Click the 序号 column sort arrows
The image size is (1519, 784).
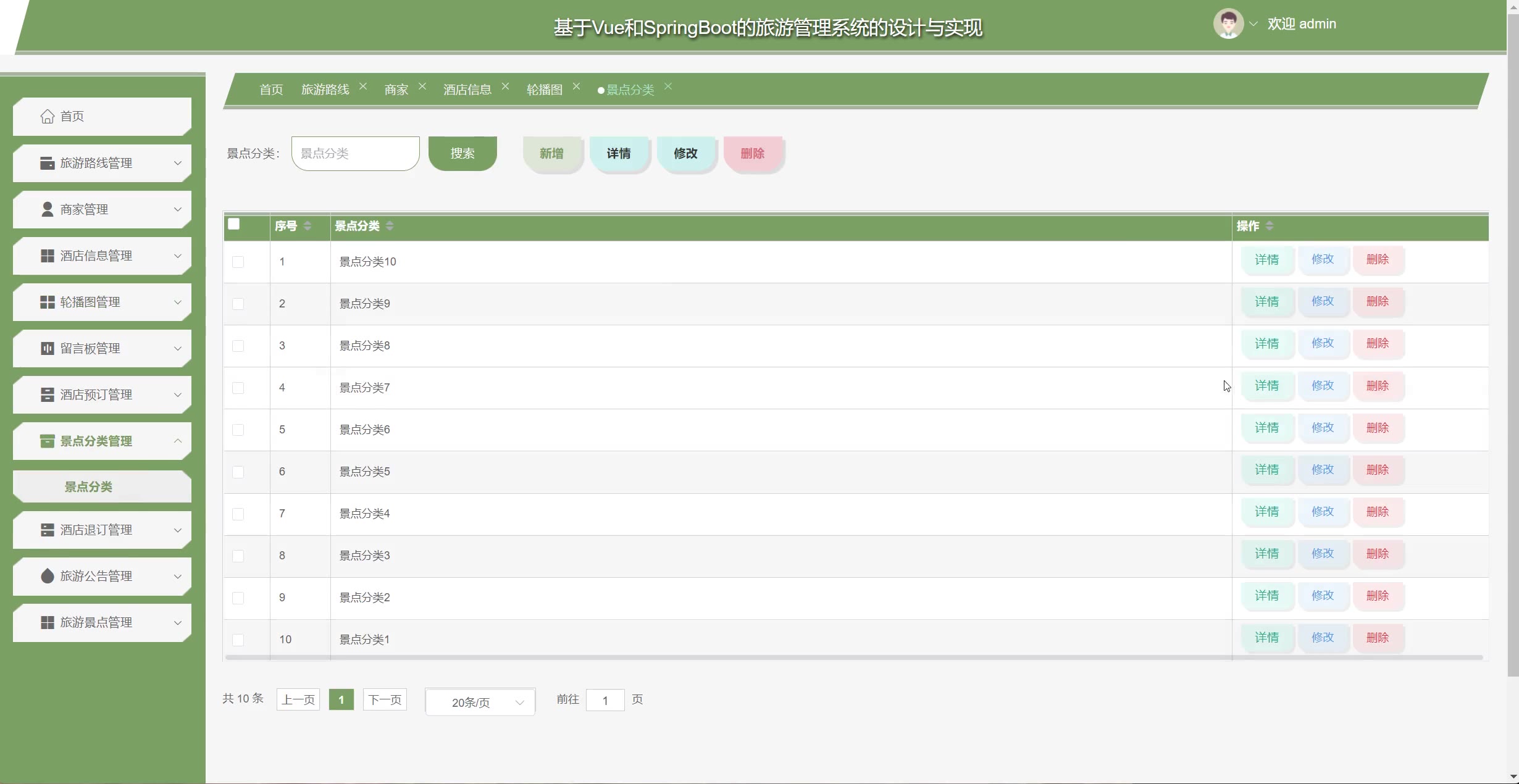tap(308, 226)
